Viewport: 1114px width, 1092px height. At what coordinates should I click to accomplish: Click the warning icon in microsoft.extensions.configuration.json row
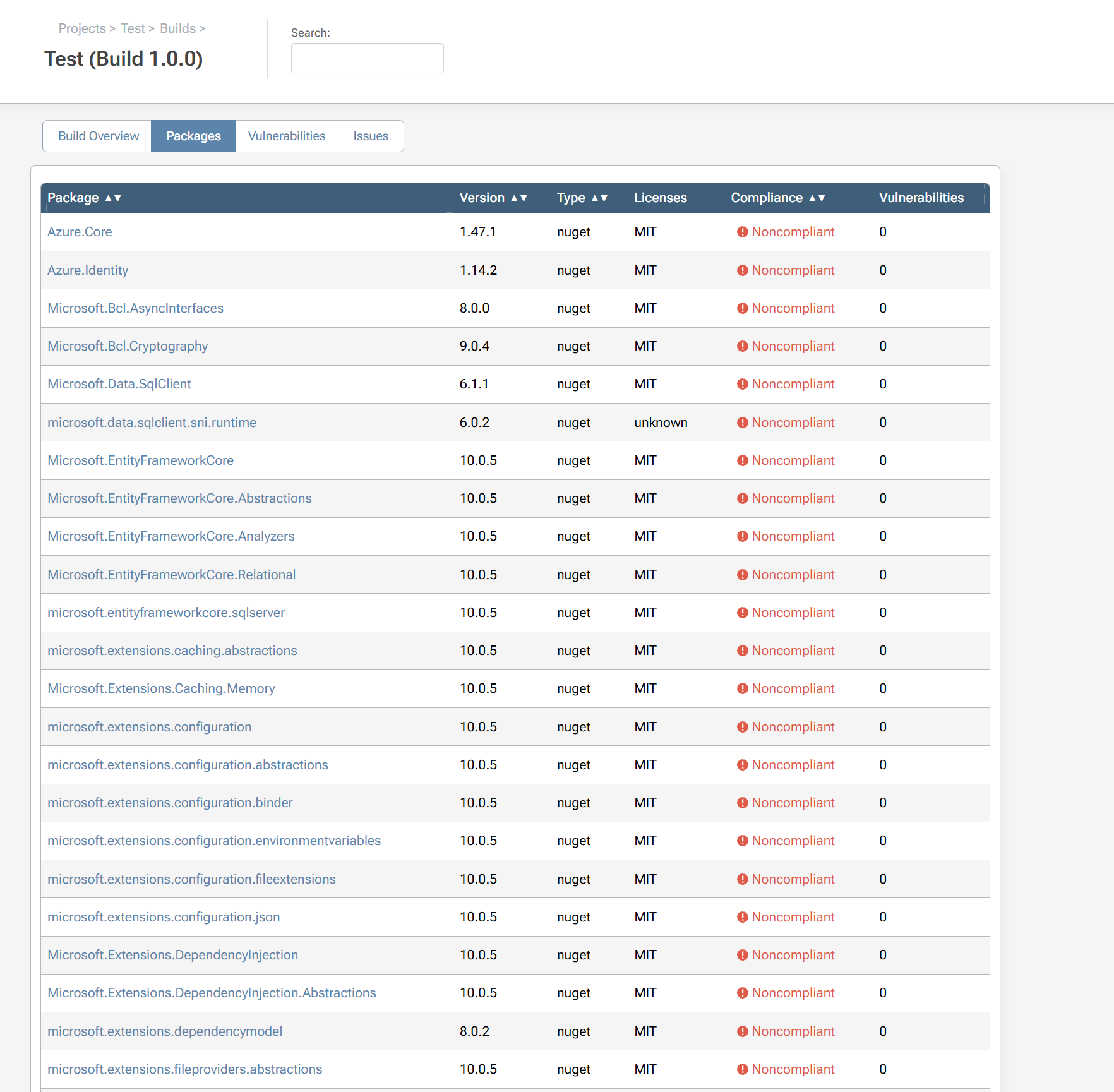tap(743, 917)
